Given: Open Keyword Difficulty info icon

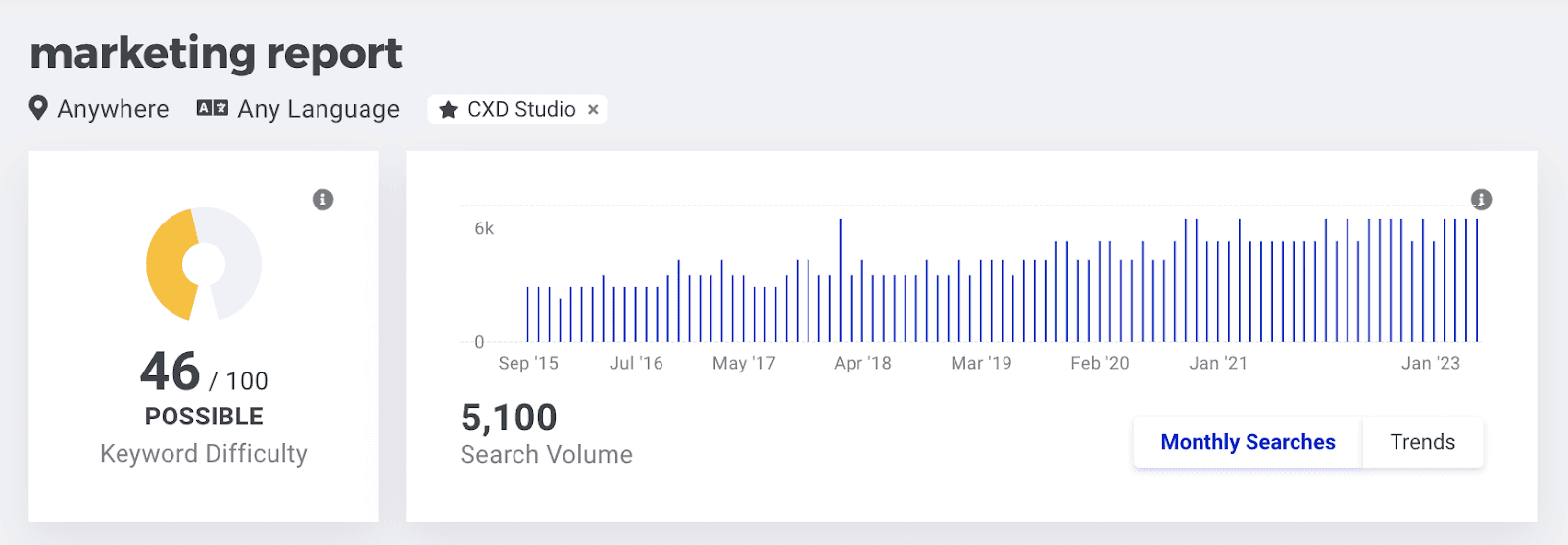Looking at the screenshot, I should pos(322,199).
